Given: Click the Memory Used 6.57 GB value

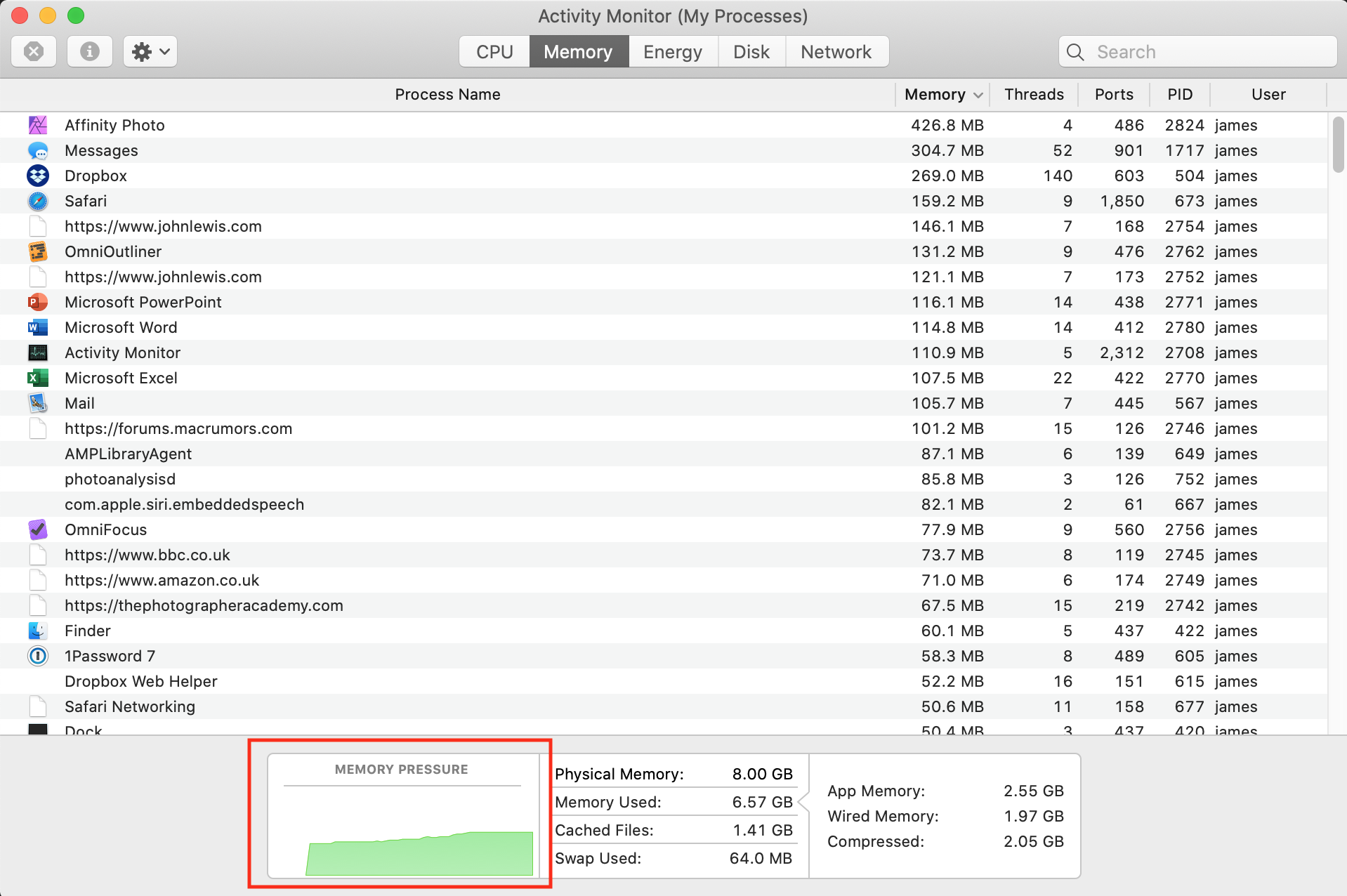Looking at the screenshot, I should 763,802.
